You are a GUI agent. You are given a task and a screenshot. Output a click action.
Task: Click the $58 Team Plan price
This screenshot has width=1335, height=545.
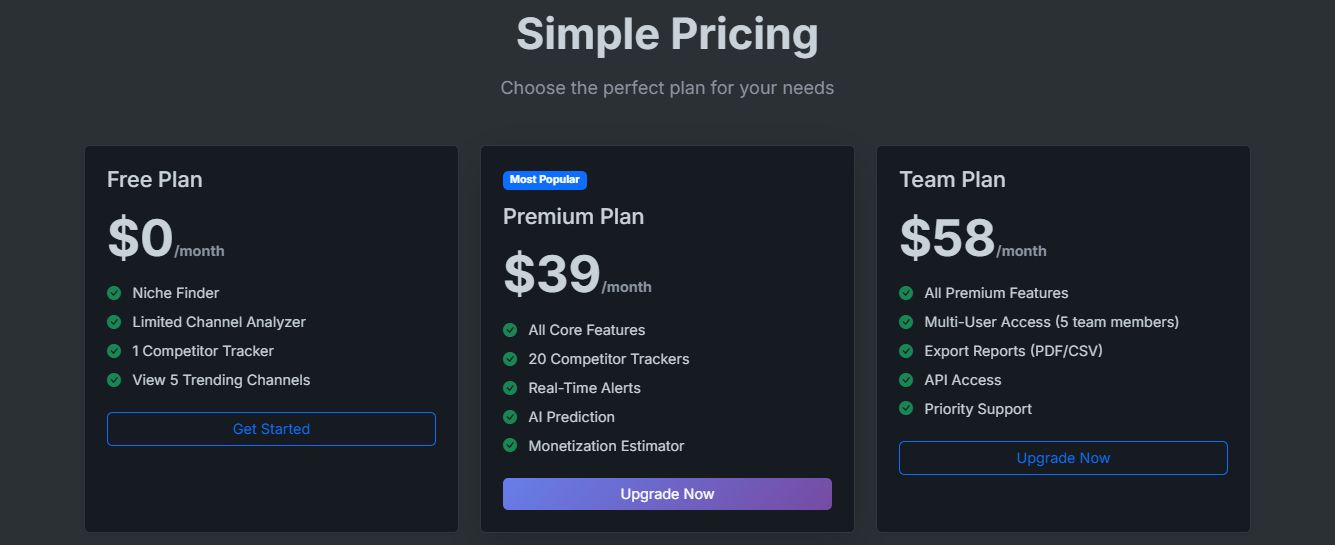[x=947, y=238]
